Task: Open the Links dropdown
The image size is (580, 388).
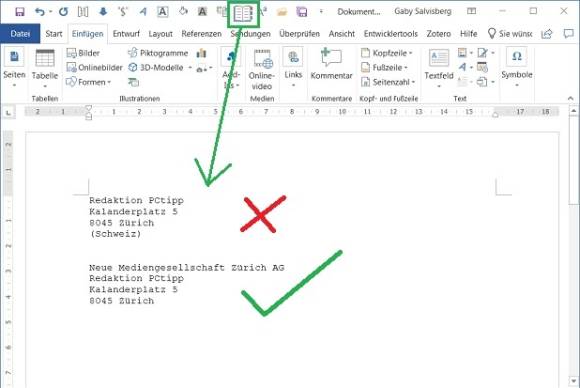Action: (293, 68)
